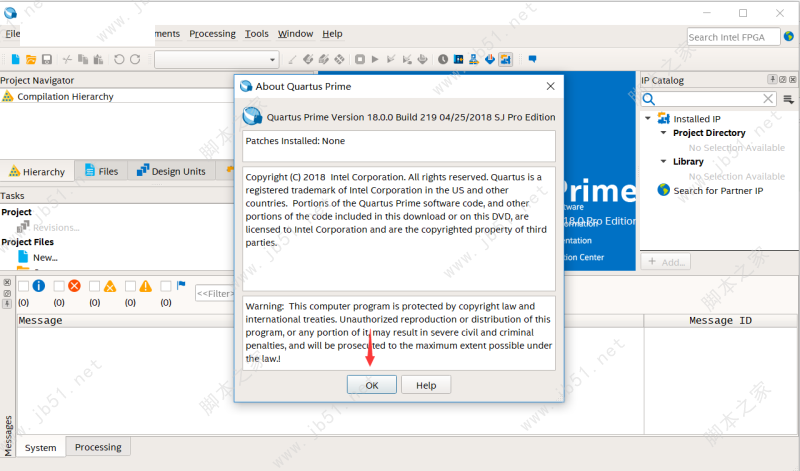The image size is (800, 471).
Task: Click the messages Filter input field
Action: point(215,293)
